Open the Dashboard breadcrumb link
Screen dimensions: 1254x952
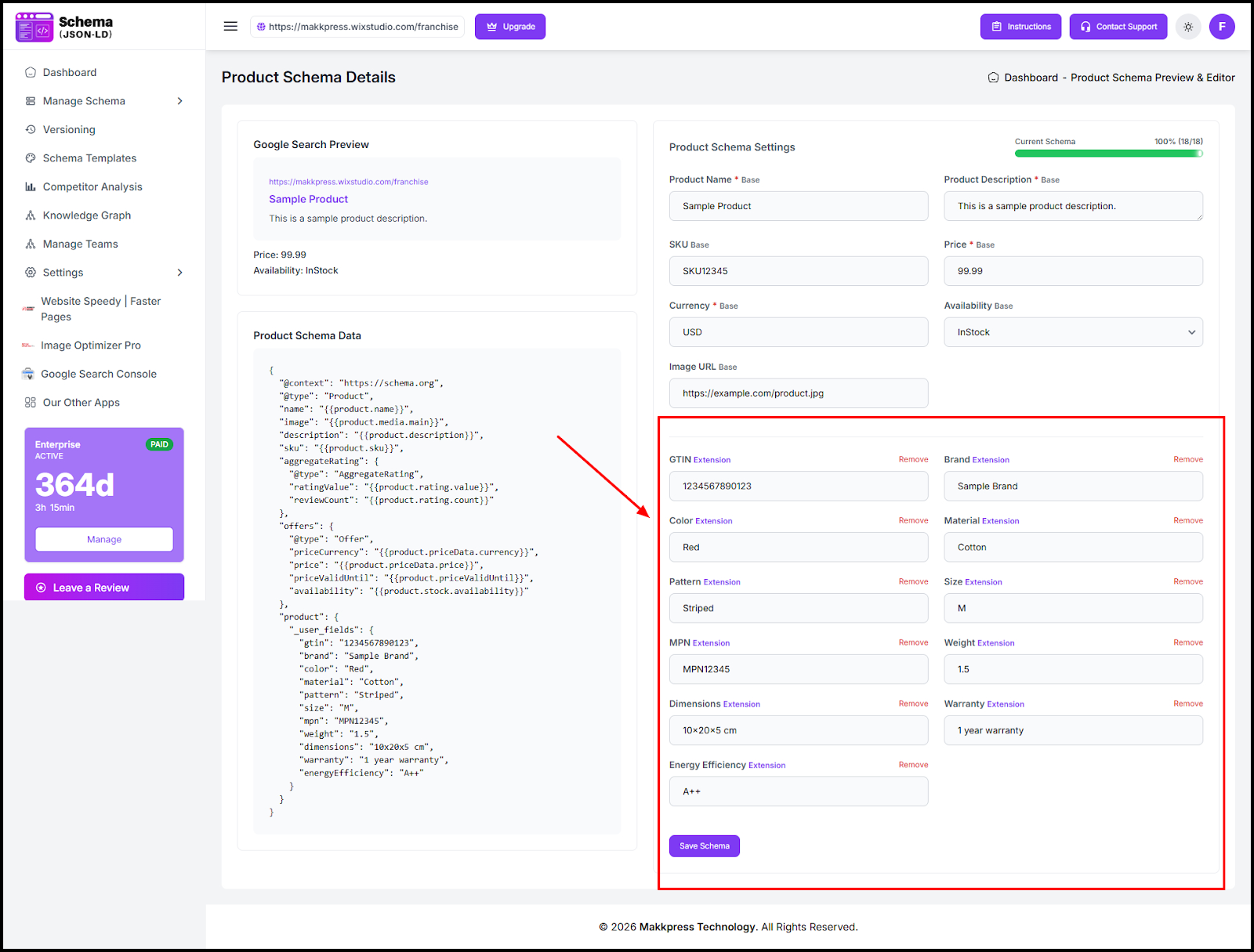tap(1031, 78)
